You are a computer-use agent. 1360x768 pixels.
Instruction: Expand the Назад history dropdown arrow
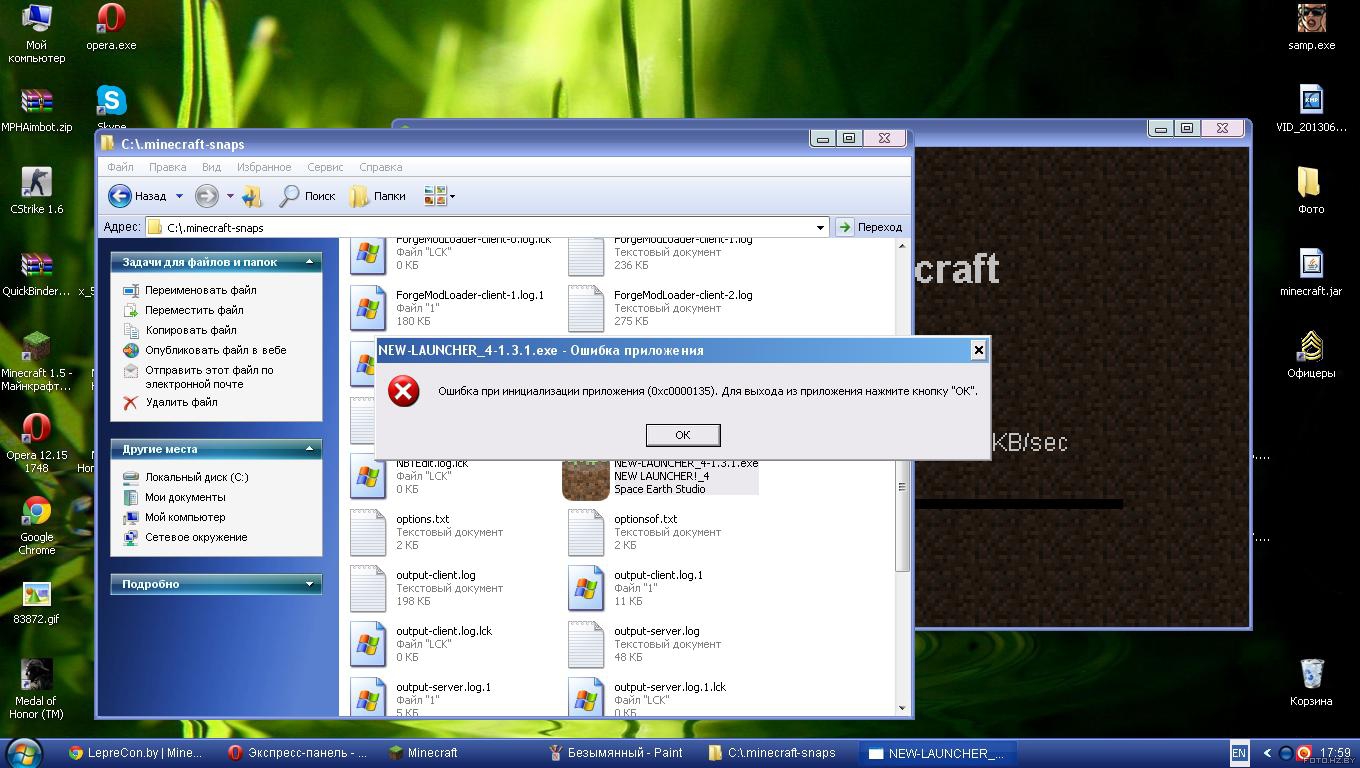click(179, 196)
